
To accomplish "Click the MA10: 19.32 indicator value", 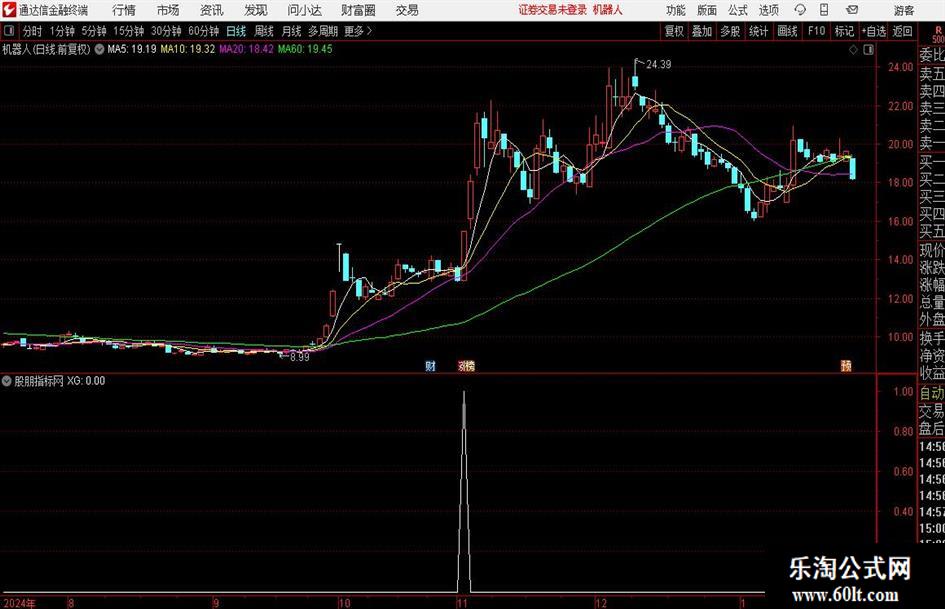I will [x=187, y=49].
